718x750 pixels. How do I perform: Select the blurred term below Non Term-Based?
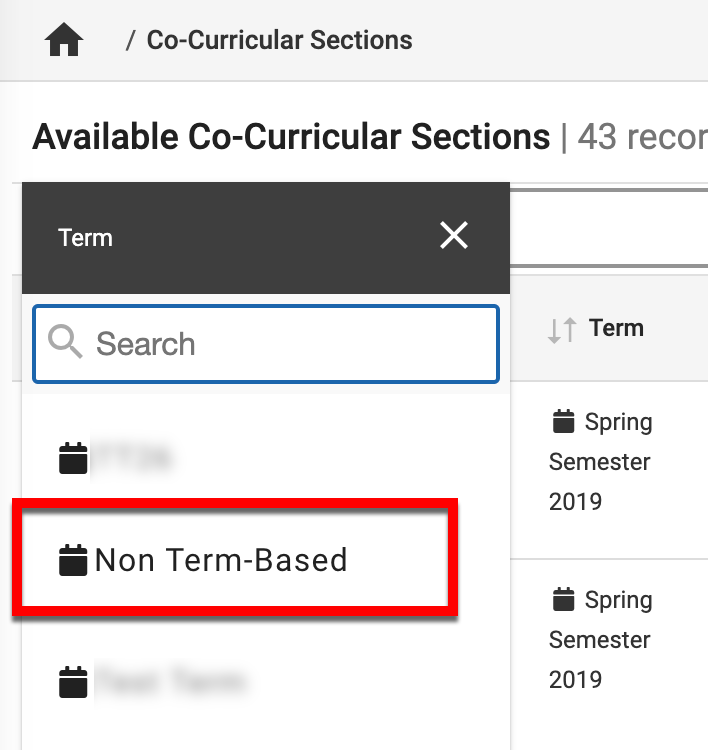[x=168, y=683]
